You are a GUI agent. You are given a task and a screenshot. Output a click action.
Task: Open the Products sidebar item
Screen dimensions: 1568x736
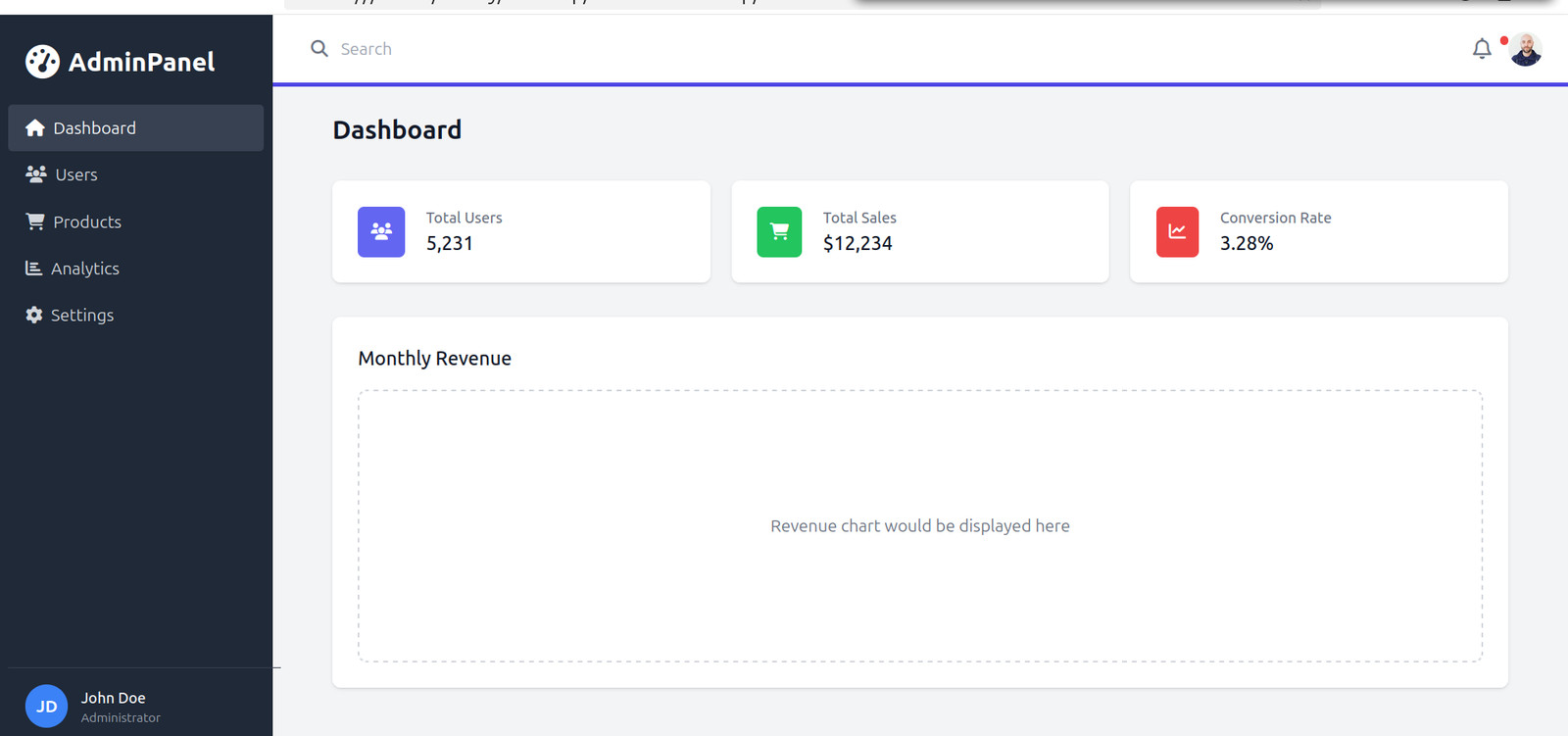(x=86, y=222)
